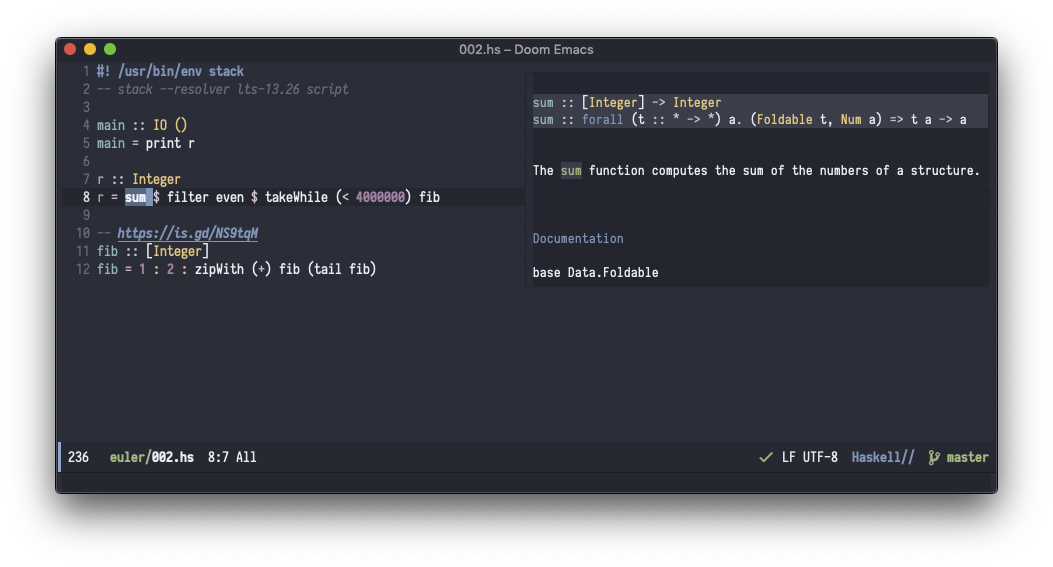Click the number 4000000 in the code
The image size is (1053, 567).
click(380, 197)
